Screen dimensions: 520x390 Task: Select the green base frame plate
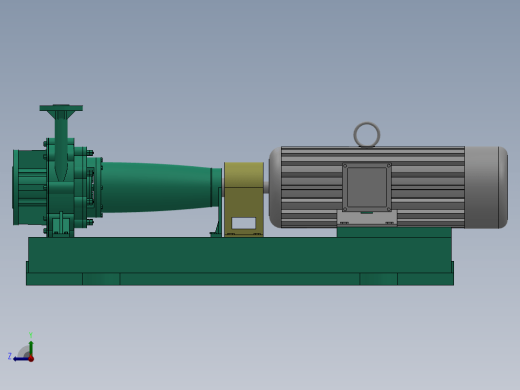(240, 261)
